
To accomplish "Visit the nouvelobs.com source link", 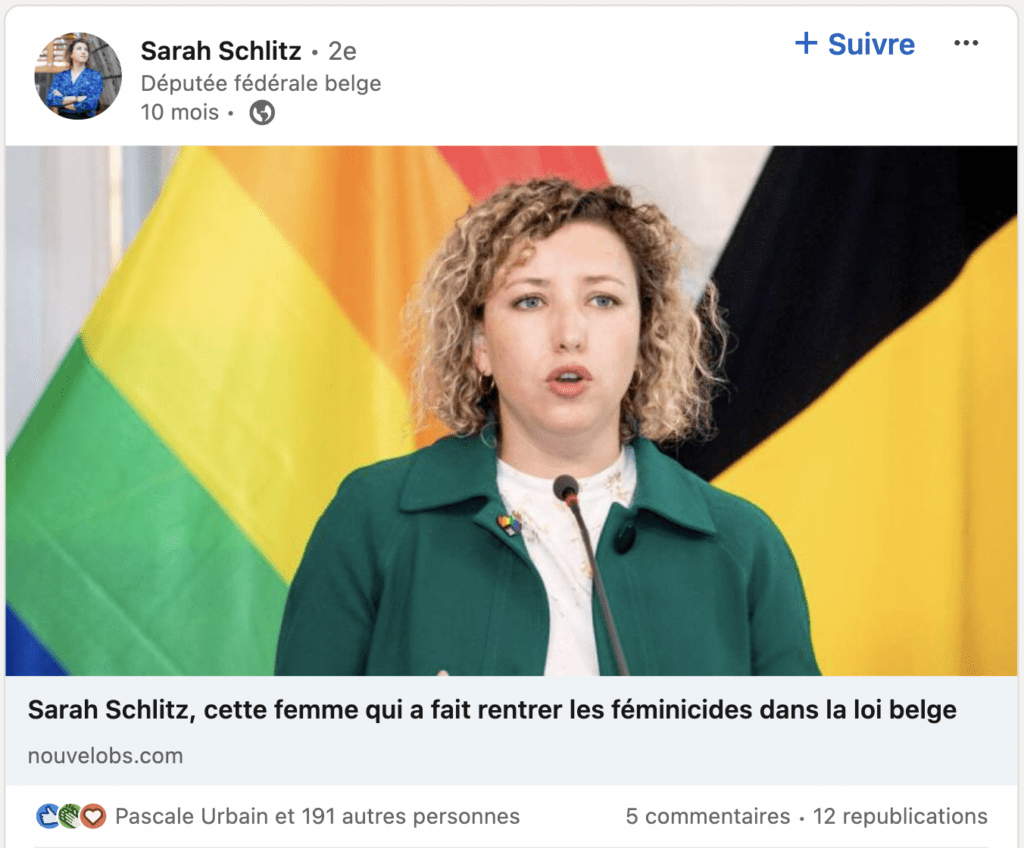I will [105, 756].
